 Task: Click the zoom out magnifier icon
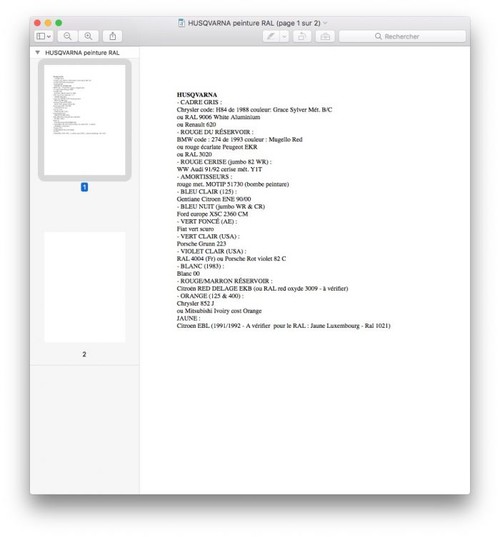coord(67,36)
